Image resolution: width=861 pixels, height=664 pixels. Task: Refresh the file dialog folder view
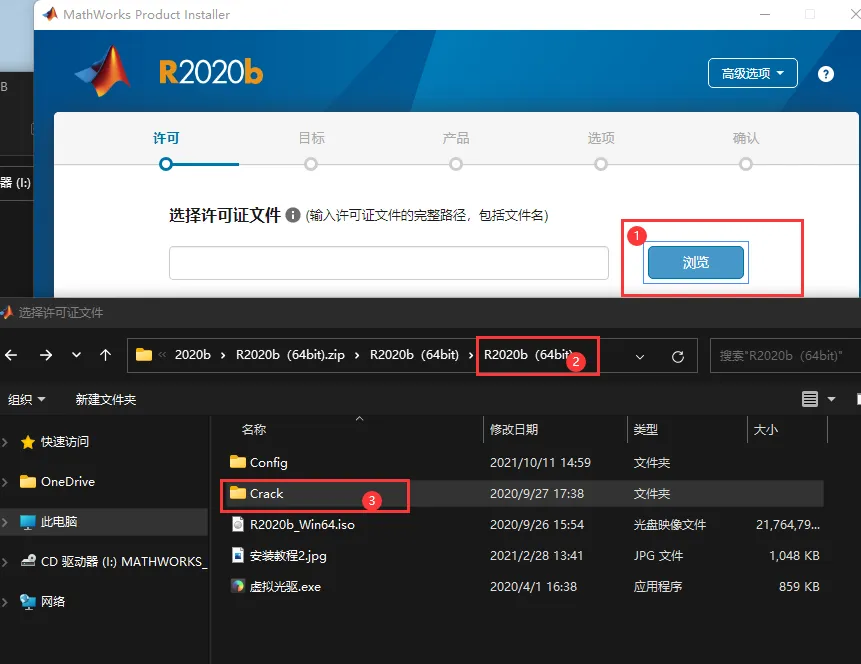click(x=678, y=356)
